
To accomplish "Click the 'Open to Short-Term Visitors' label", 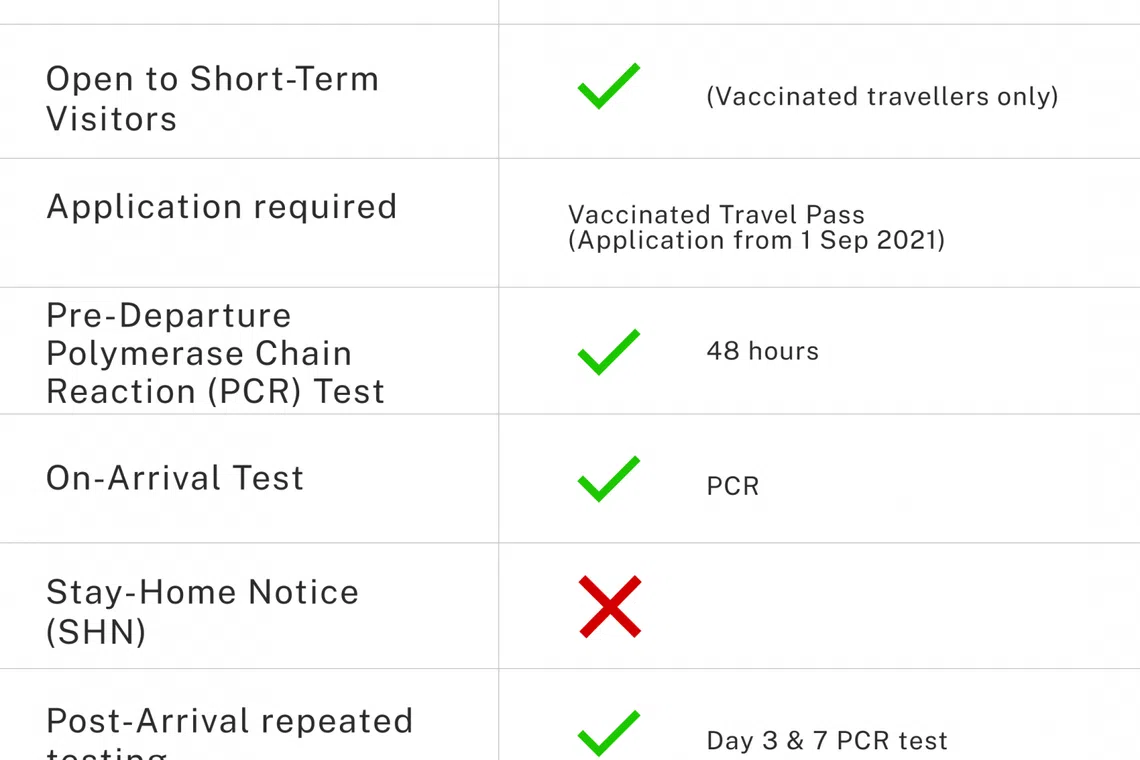I will point(212,79).
